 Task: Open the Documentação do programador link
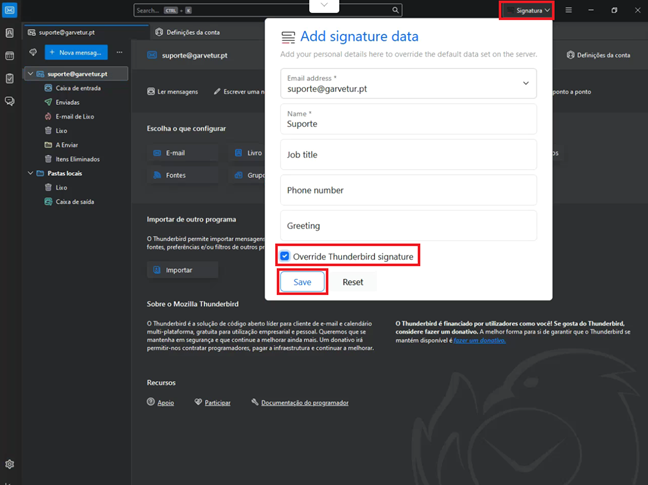[x=305, y=403]
